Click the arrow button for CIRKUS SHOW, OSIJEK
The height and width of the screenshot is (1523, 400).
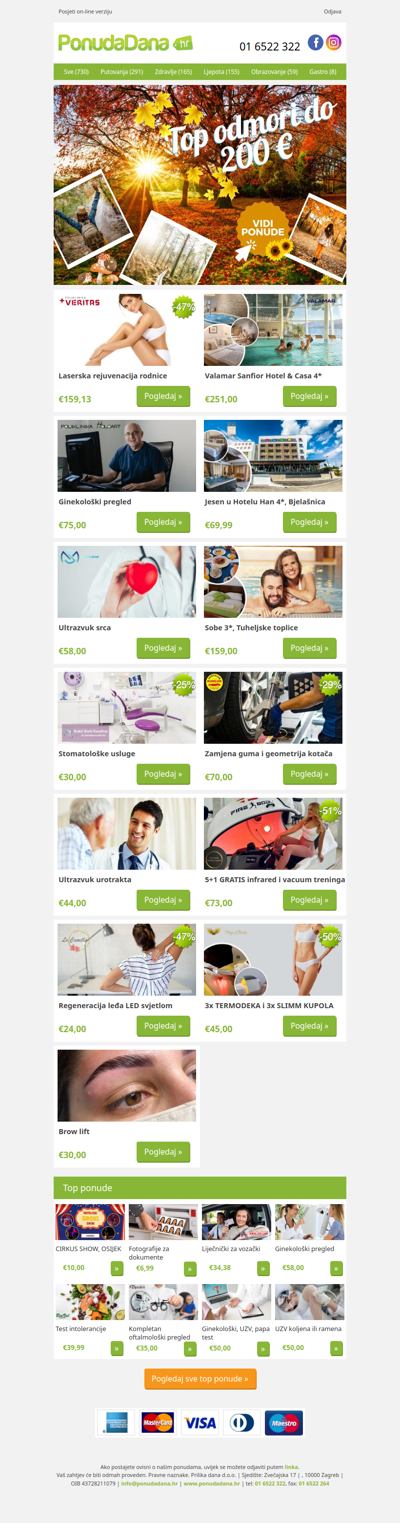(x=117, y=1268)
